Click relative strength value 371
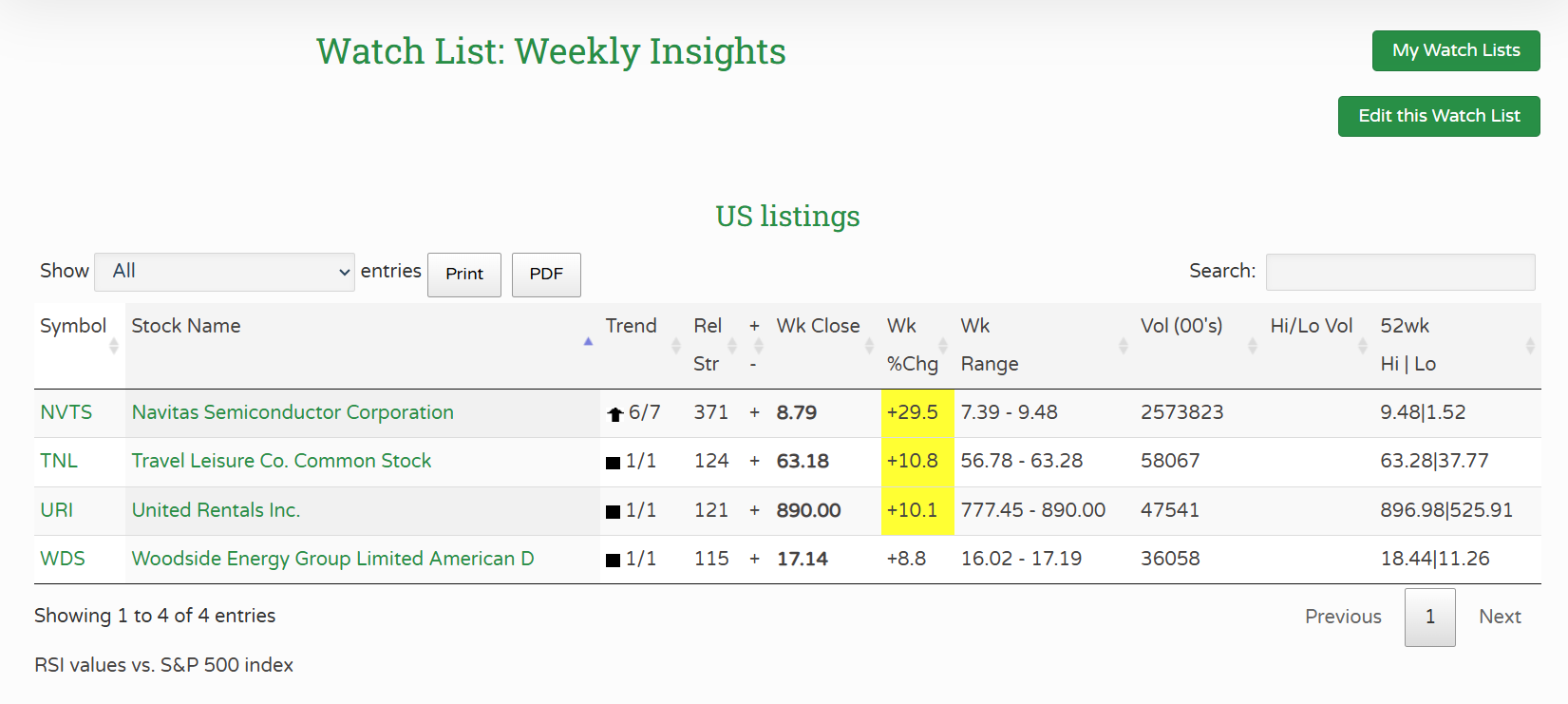This screenshot has width=1568, height=704. click(x=710, y=412)
